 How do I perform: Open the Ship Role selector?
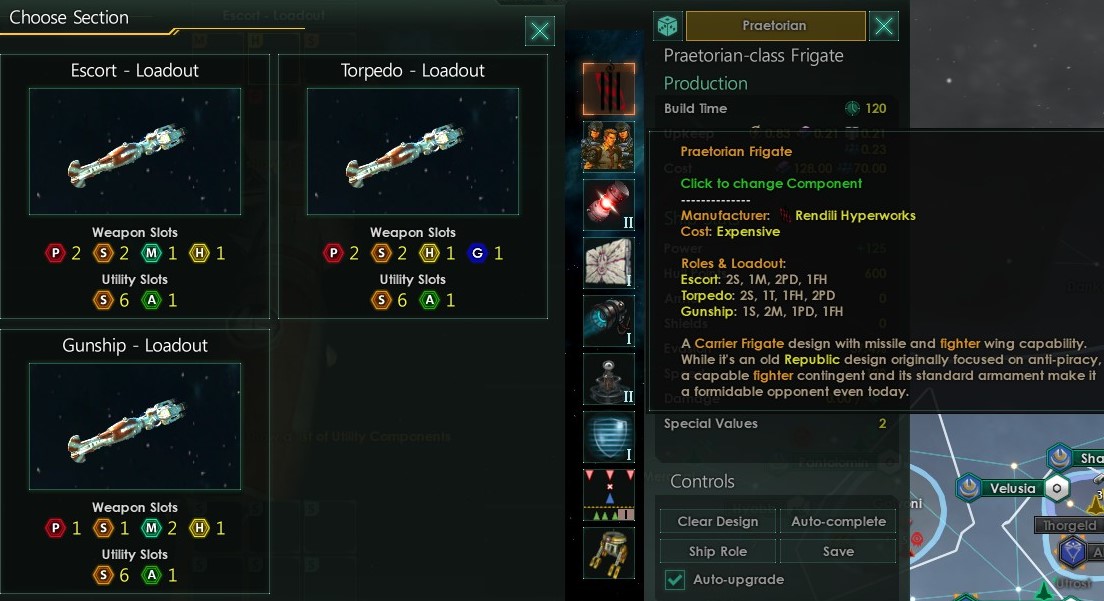tap(717, 551)
